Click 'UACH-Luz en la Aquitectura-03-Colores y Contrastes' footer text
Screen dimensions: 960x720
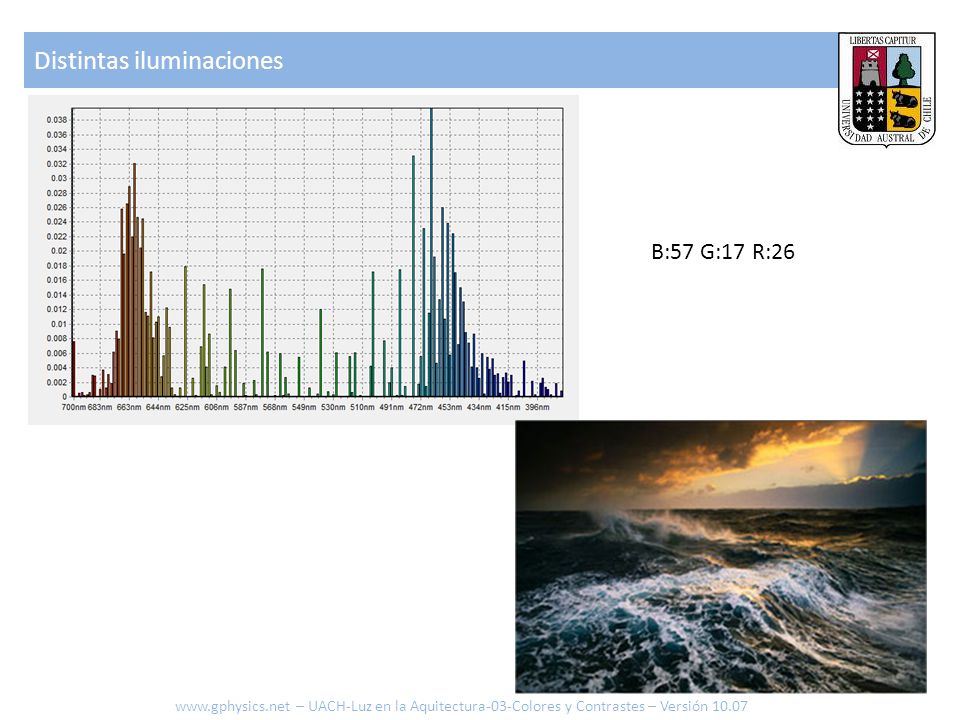(x=476, y=706)
